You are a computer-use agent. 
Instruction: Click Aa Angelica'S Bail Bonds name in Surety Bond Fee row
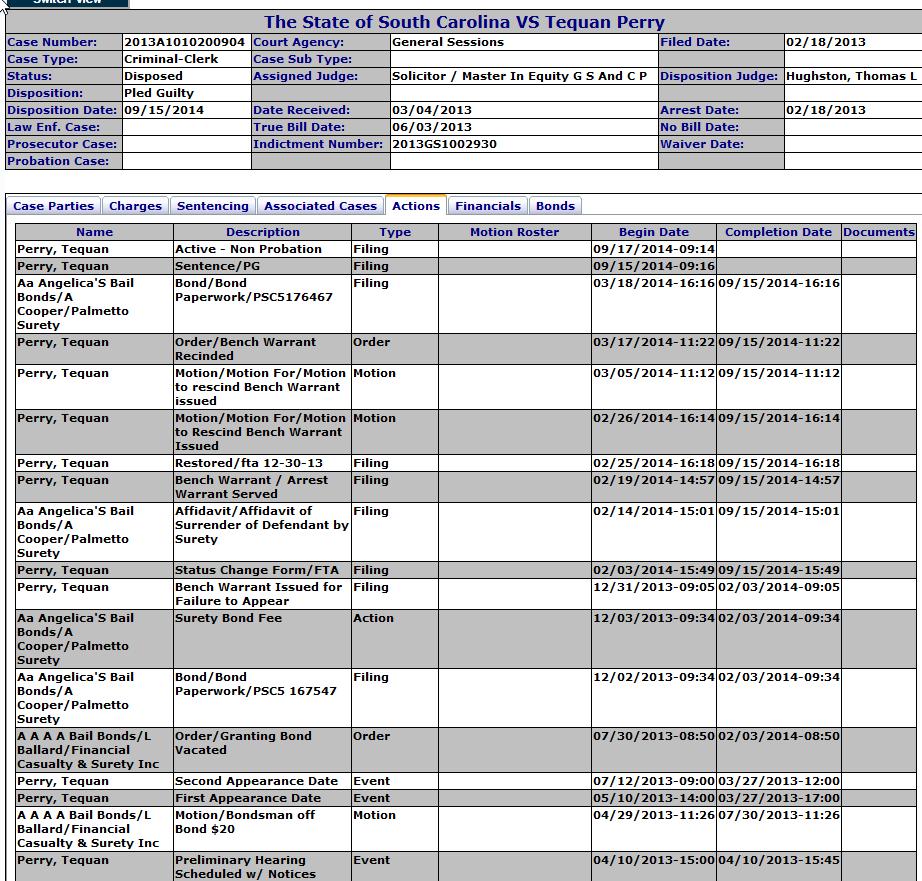(76, 639)
